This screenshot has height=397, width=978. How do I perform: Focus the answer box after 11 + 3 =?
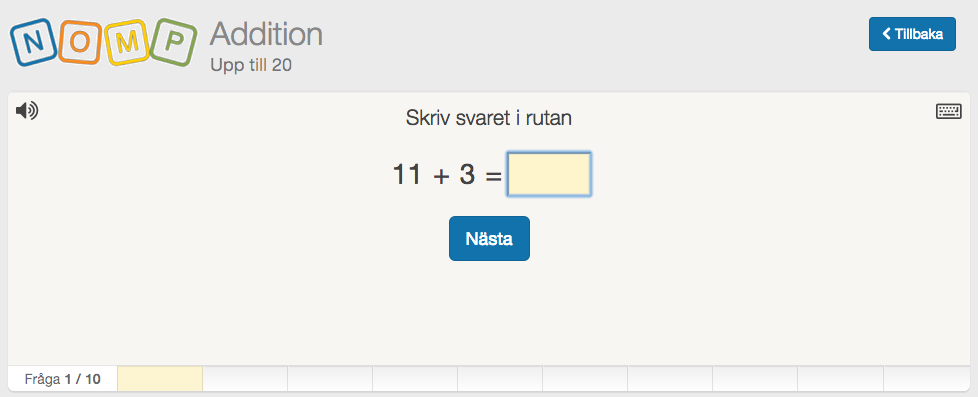pyautogui.click(x=549, y=174)
